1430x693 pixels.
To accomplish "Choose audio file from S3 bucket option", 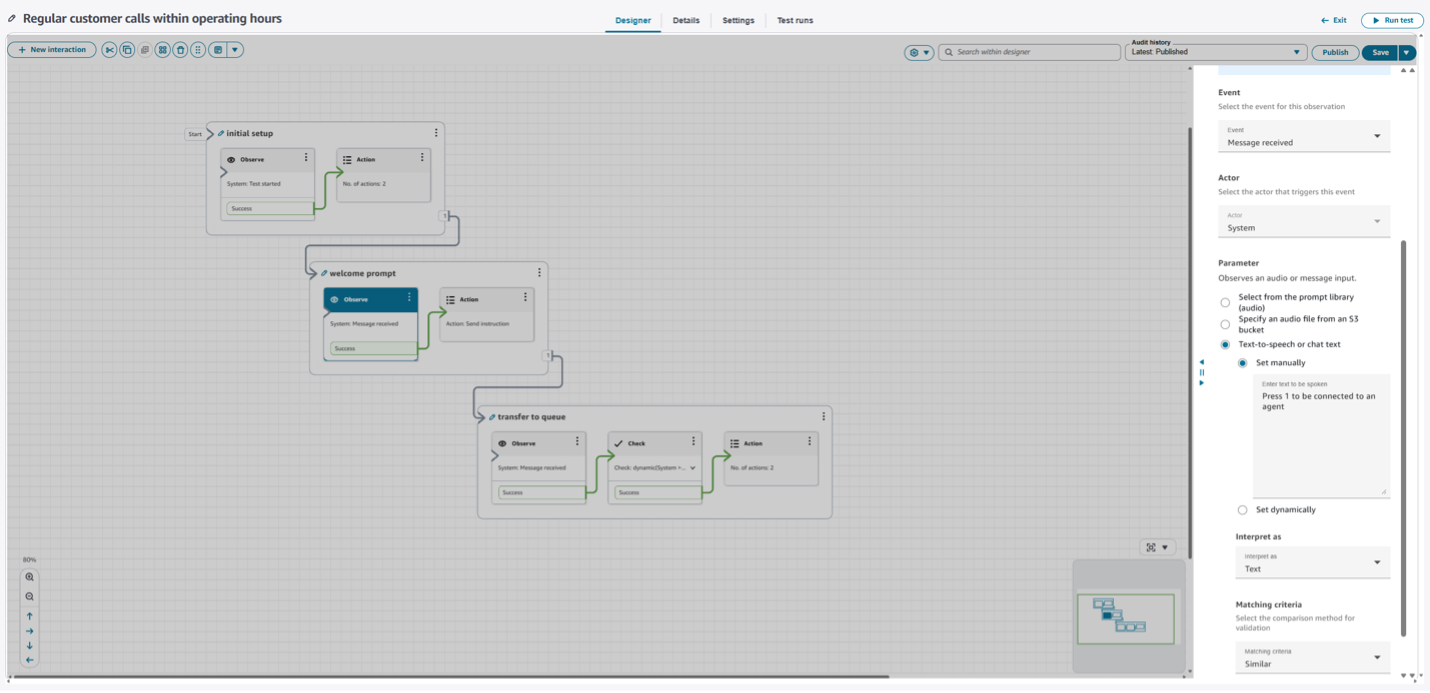I will pos(1225,324).
